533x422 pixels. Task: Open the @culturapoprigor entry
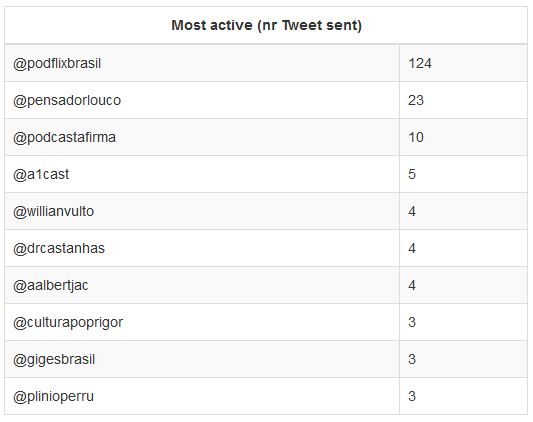click(68, 323)
